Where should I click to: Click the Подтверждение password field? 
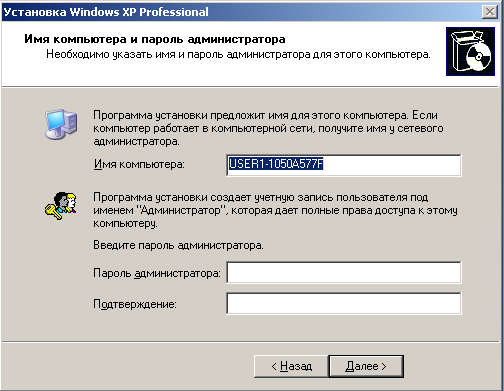point(344,303)
